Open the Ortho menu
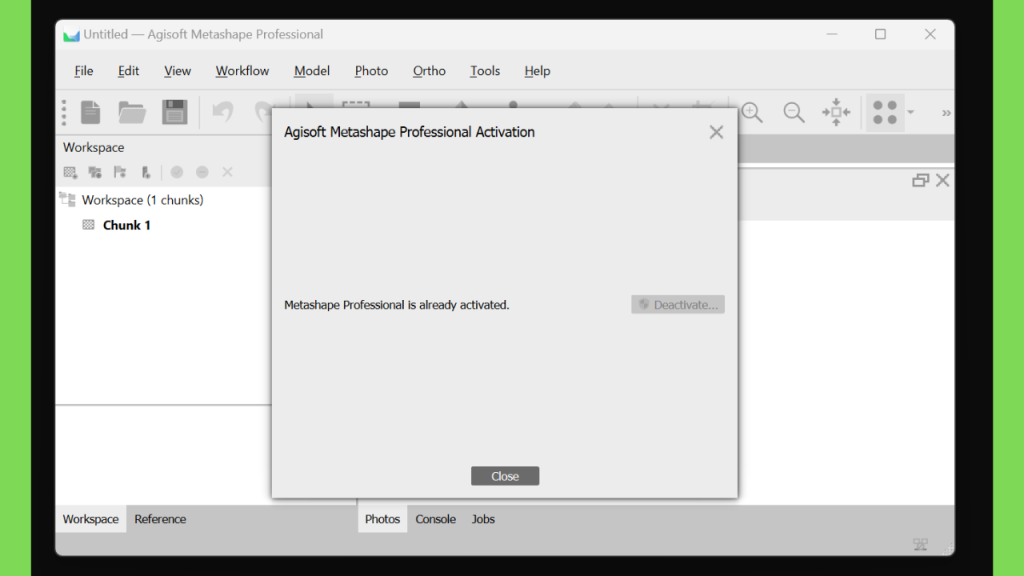This screenshot has width=1024, height=576. (x=429, y=71)
